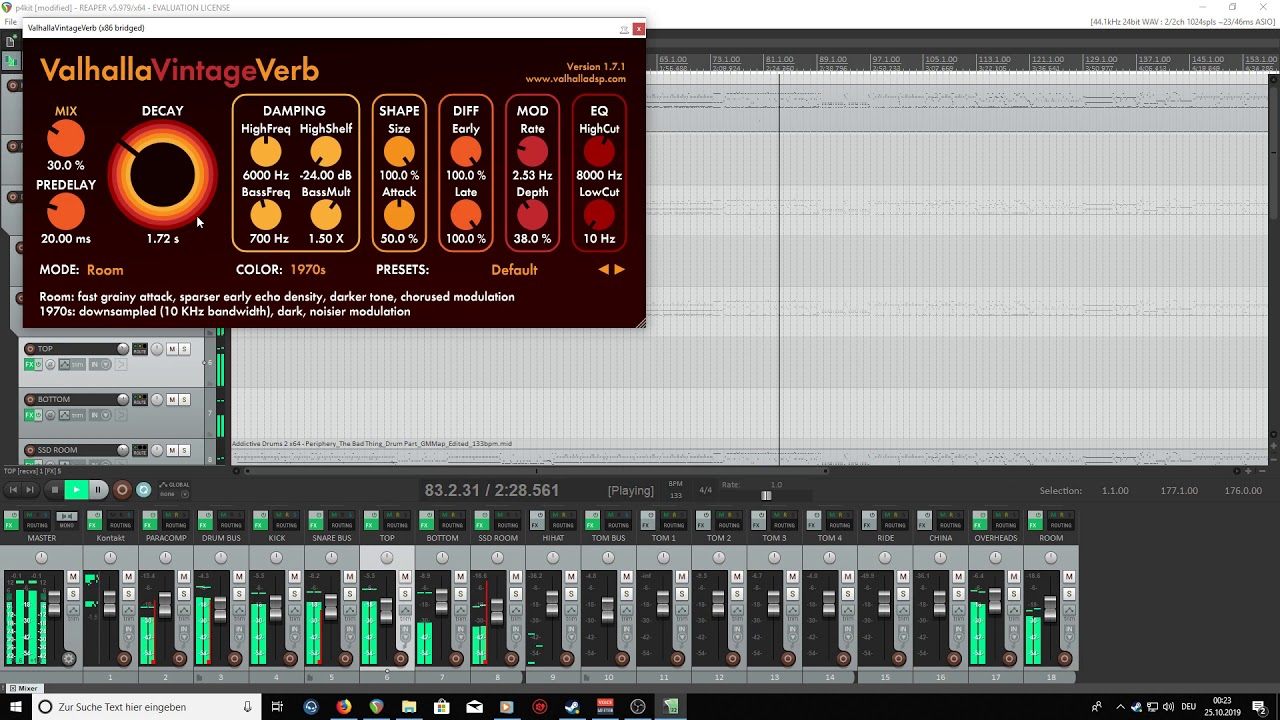The height and width of the screenshot is (720, 1280).
Task: Open the www.valhalladsp.com link
Action: 576,79
